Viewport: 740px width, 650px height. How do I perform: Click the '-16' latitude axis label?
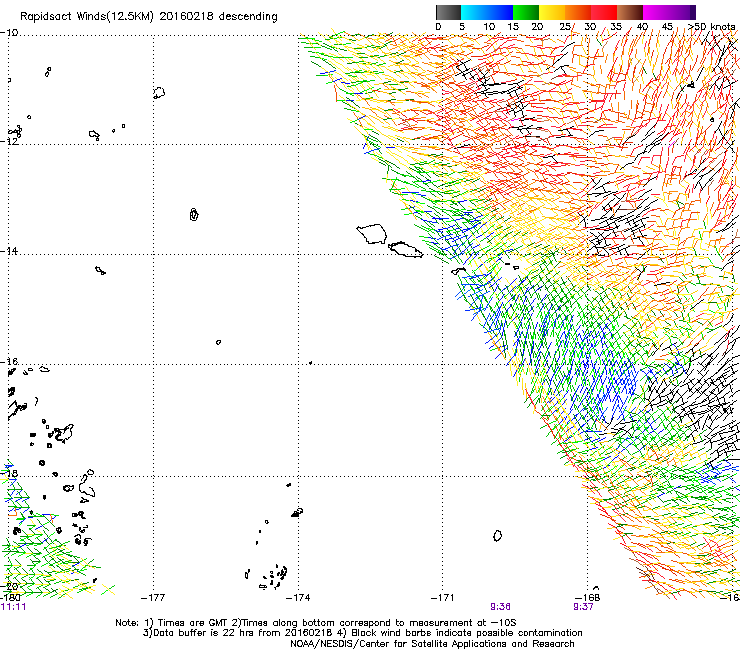point(9,362)
